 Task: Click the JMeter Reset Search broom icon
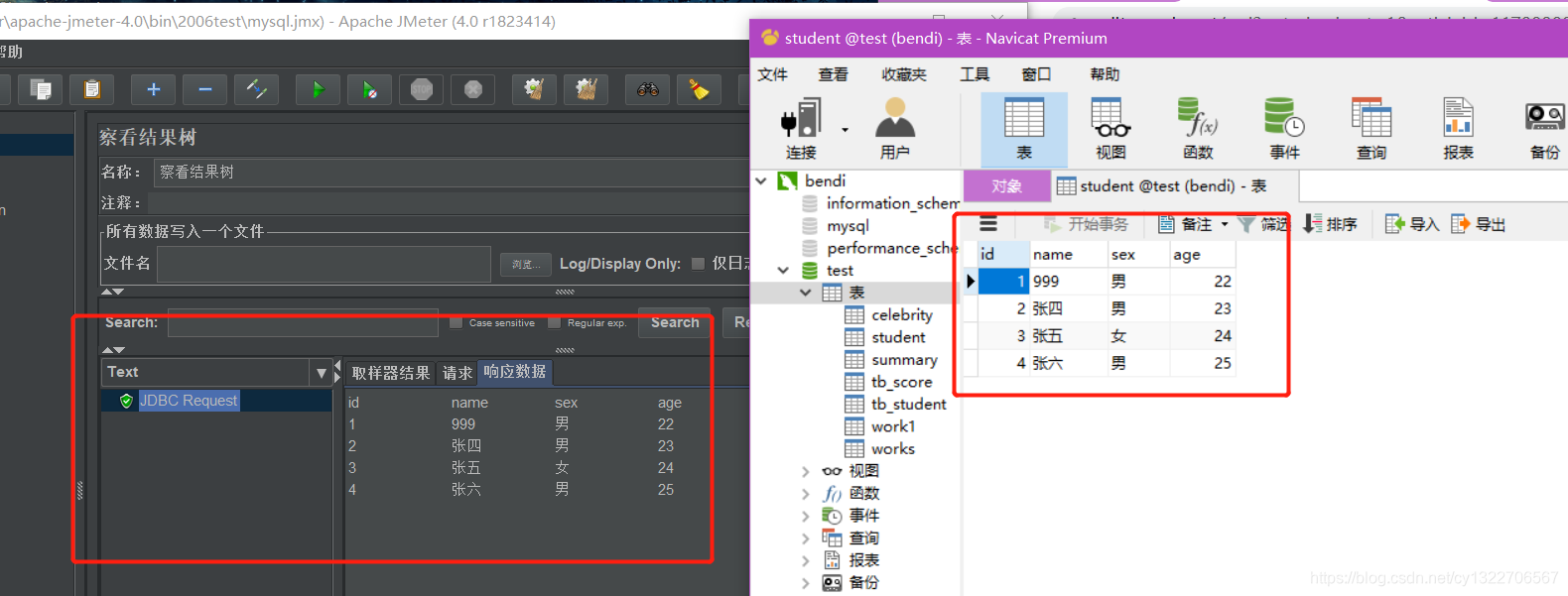(699, 90)
